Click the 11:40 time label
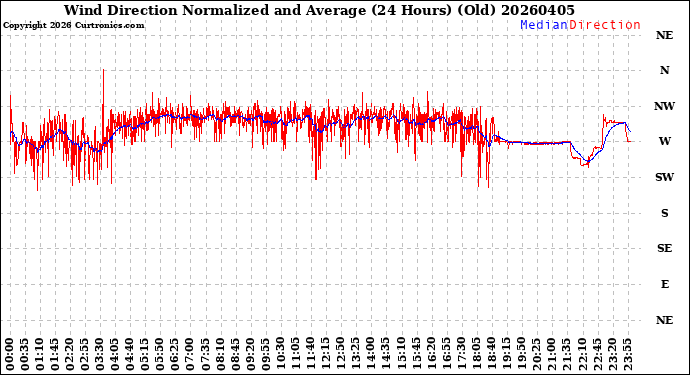 tap(311, 354)
